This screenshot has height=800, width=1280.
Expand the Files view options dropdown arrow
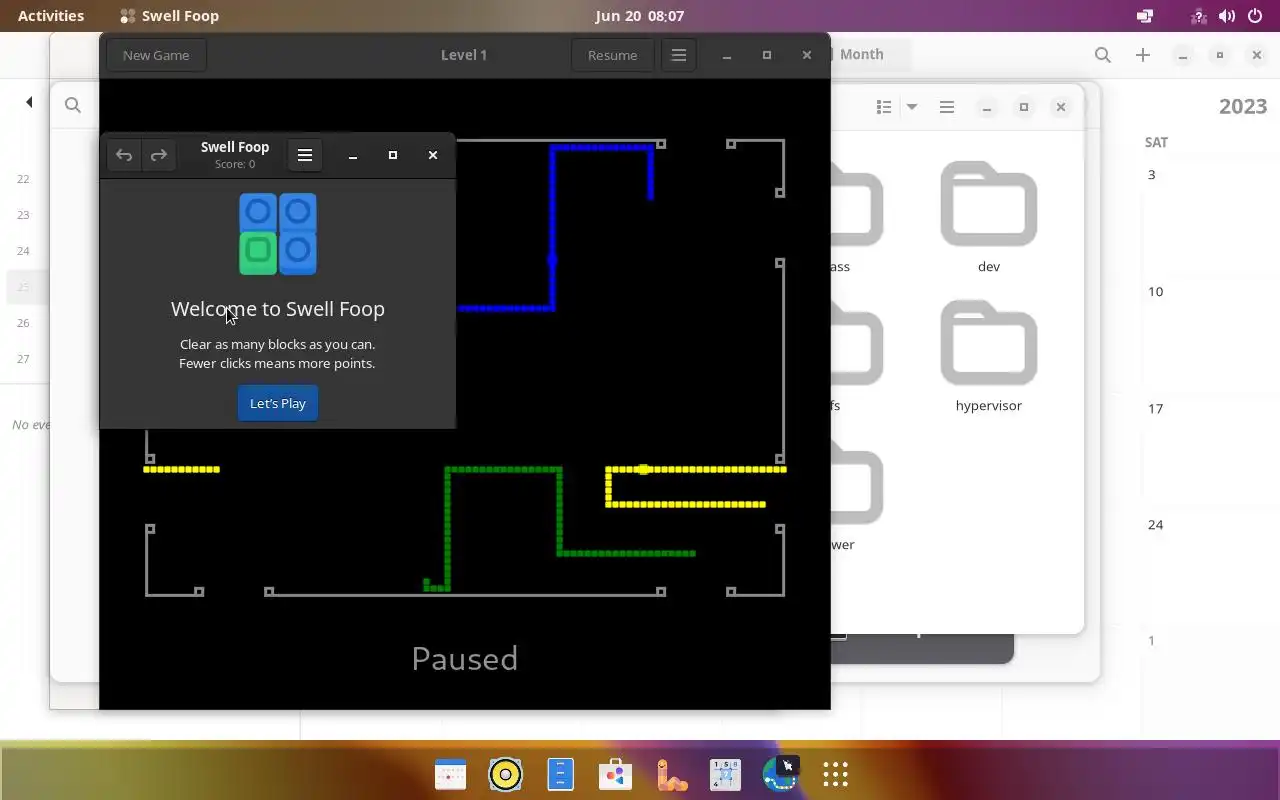point(911,107)
